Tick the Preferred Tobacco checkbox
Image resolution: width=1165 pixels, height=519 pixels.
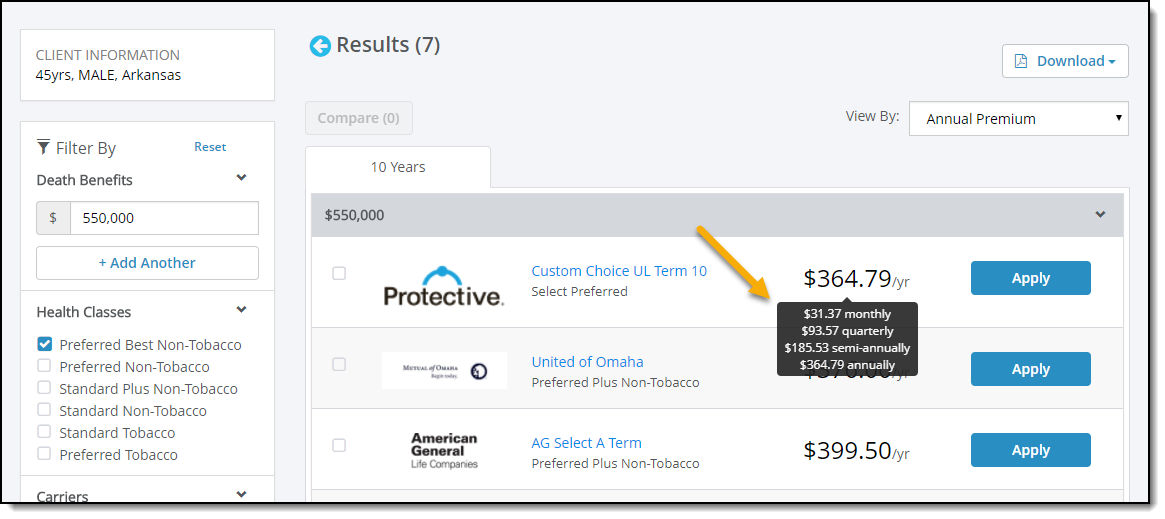coord(45,454)
